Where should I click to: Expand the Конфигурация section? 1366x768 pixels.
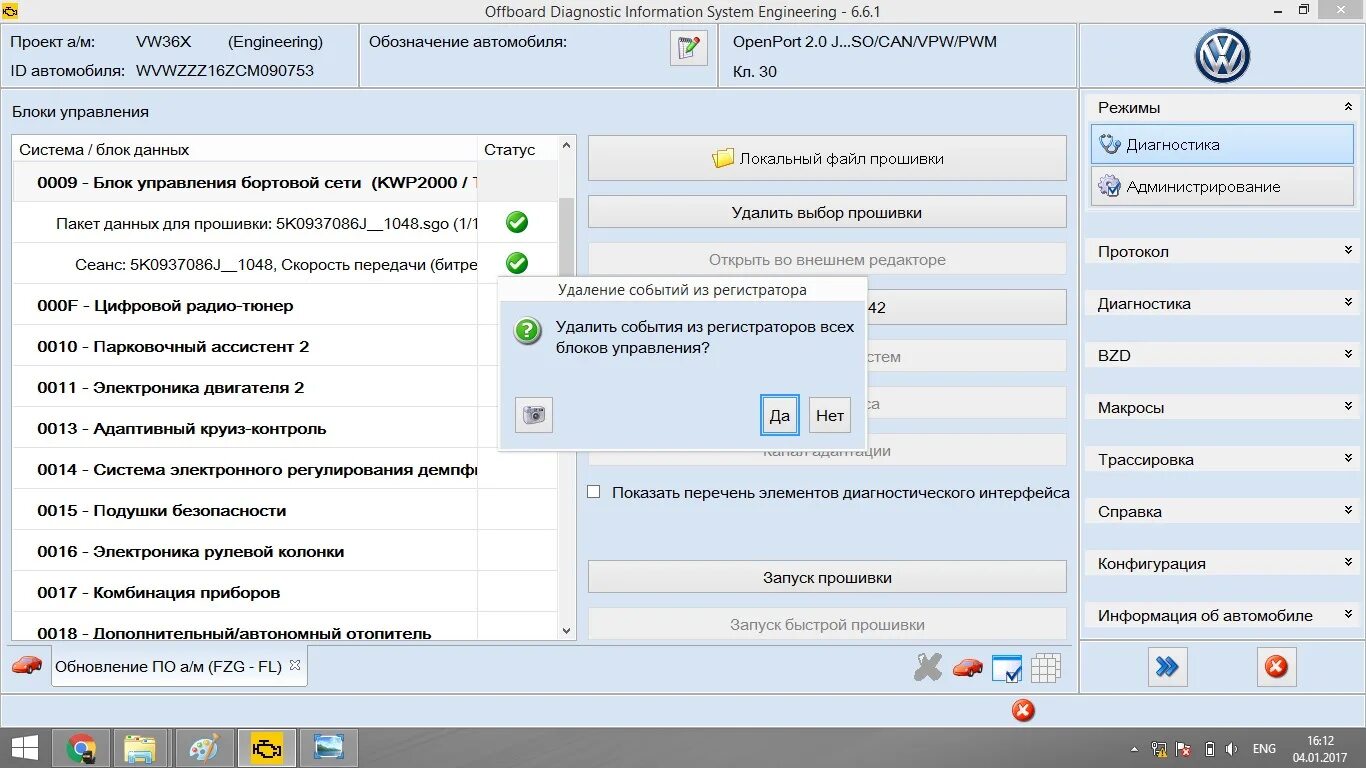[1348, 563]
